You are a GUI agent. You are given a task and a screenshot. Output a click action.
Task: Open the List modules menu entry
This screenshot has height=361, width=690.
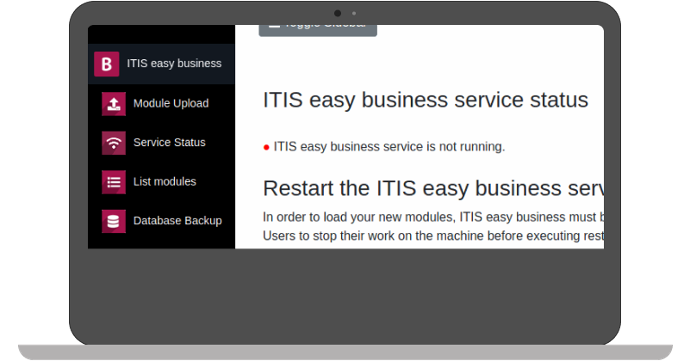[x=165, y=182]
